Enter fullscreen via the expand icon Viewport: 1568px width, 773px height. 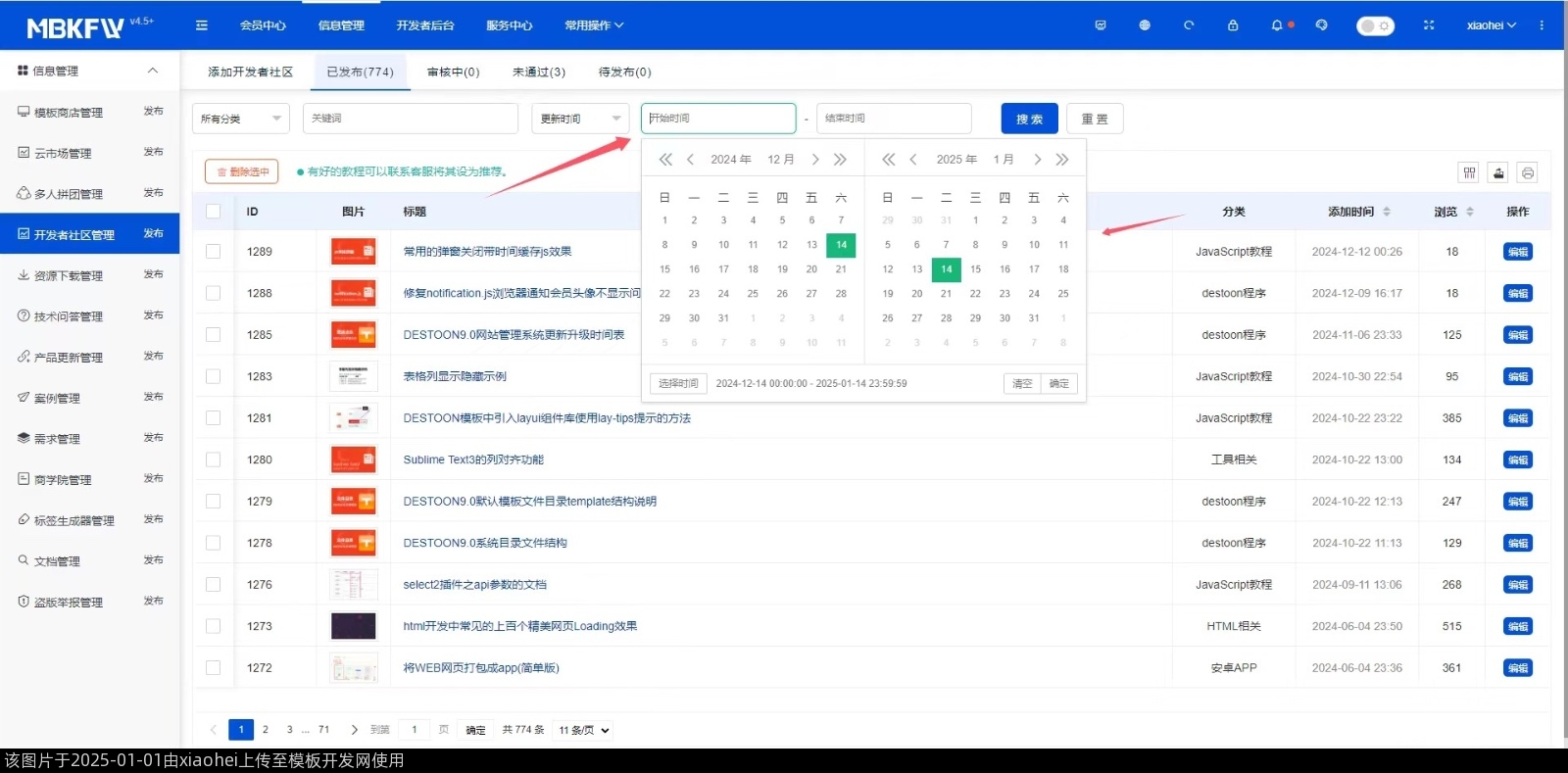pos(1429,25)
